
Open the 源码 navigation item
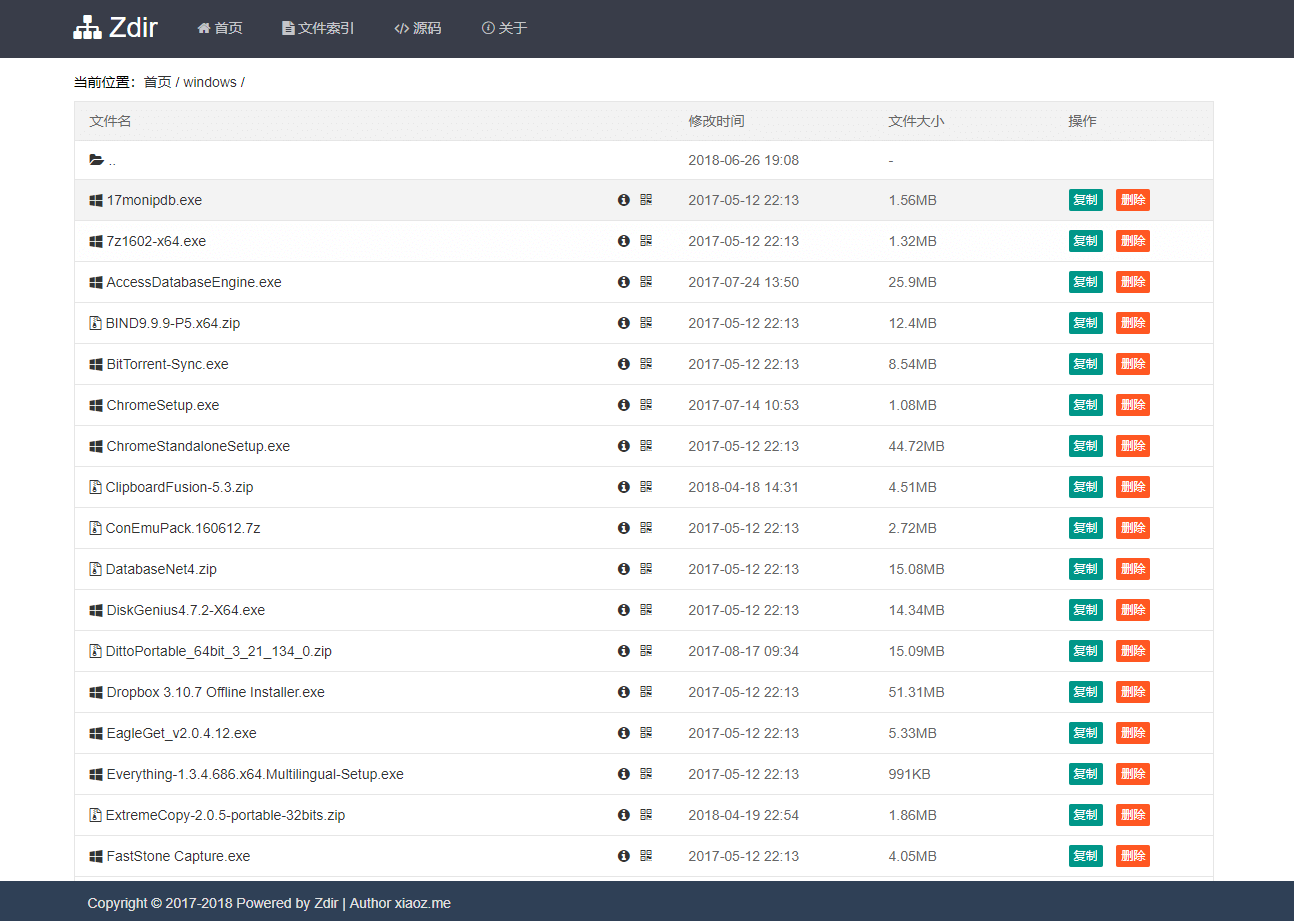[x=417, y=28]
